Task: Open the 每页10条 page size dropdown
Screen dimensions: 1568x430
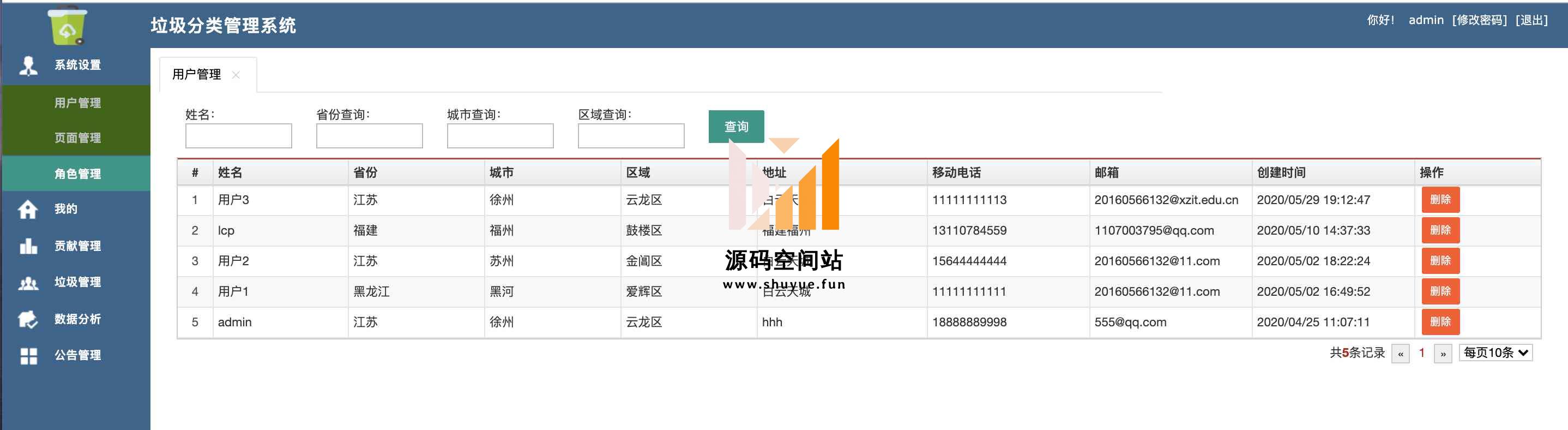Action: (1495, 353)
